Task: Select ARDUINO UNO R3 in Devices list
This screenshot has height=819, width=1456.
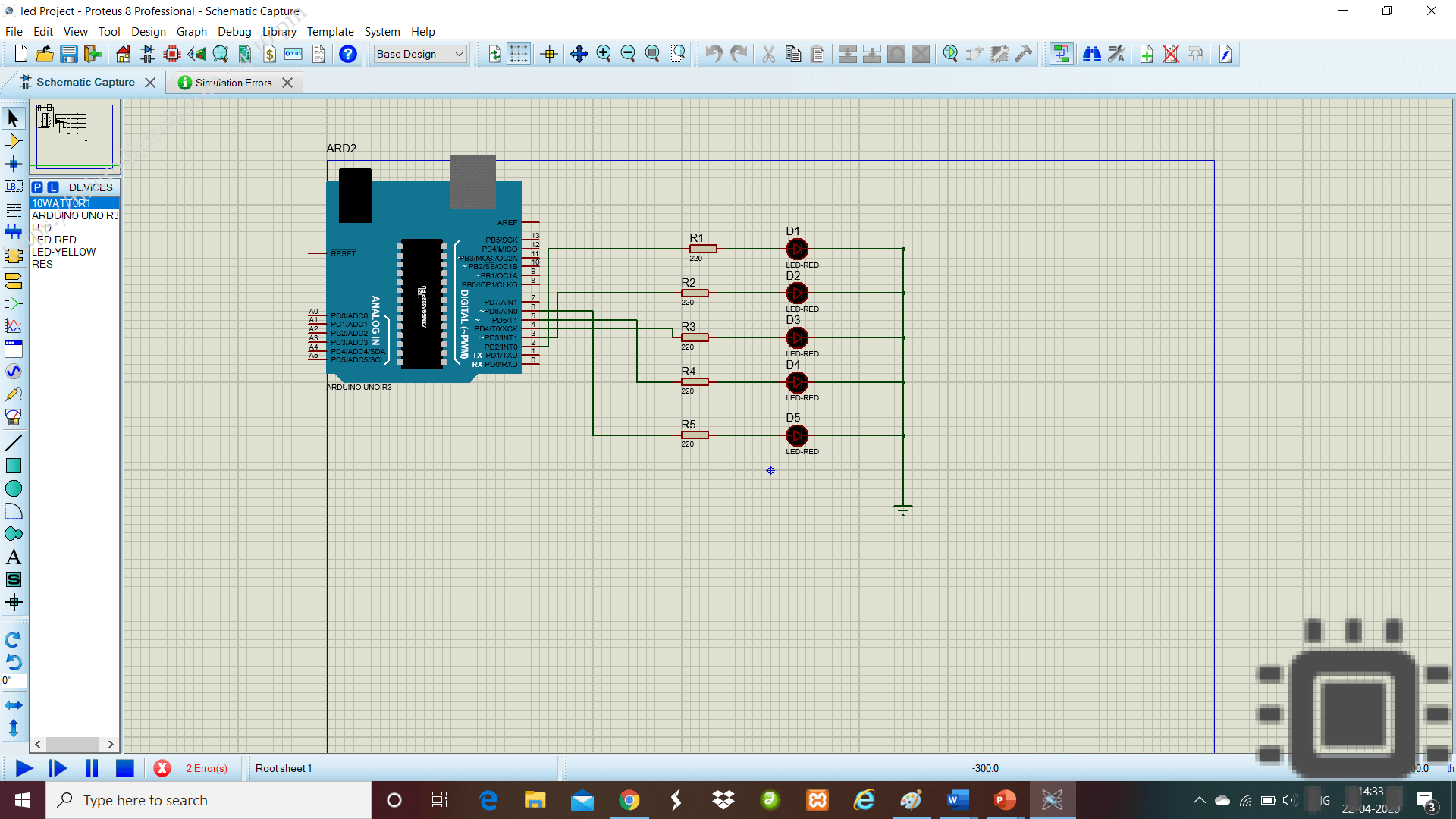Action: pyautogui.click(x=74, y=215)
